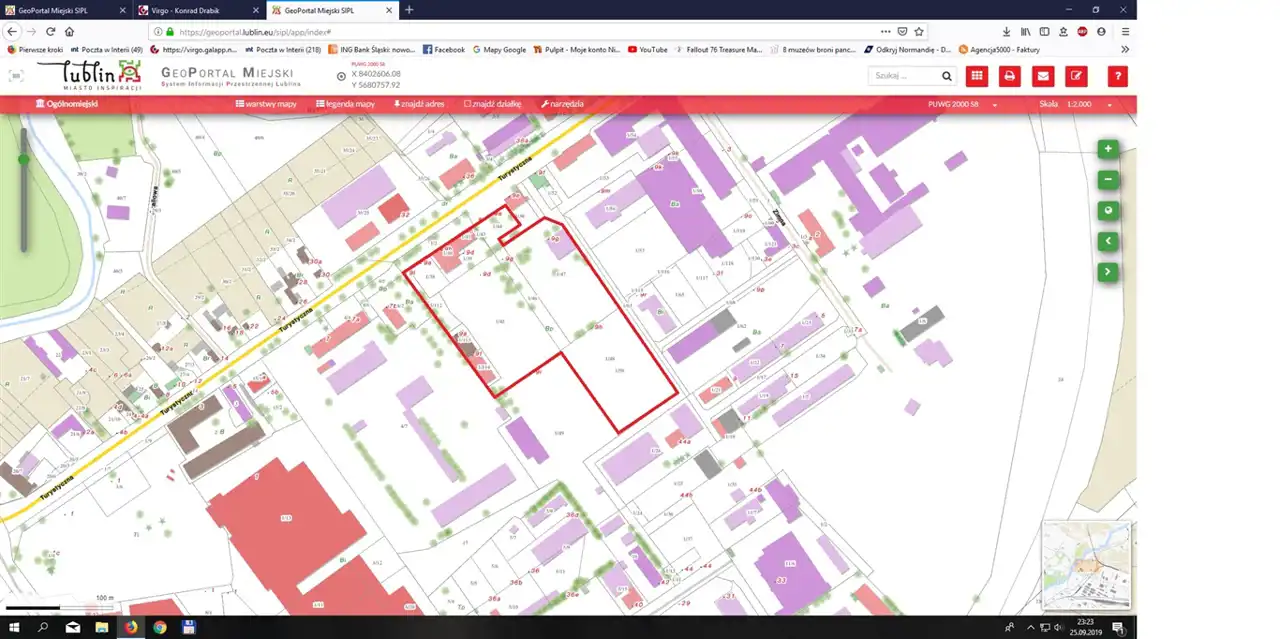This screenshot has height=639, width=1280.
Task: Click znajdź działkę find parcel
Action: pyautogui.click(x=492, y=104)
